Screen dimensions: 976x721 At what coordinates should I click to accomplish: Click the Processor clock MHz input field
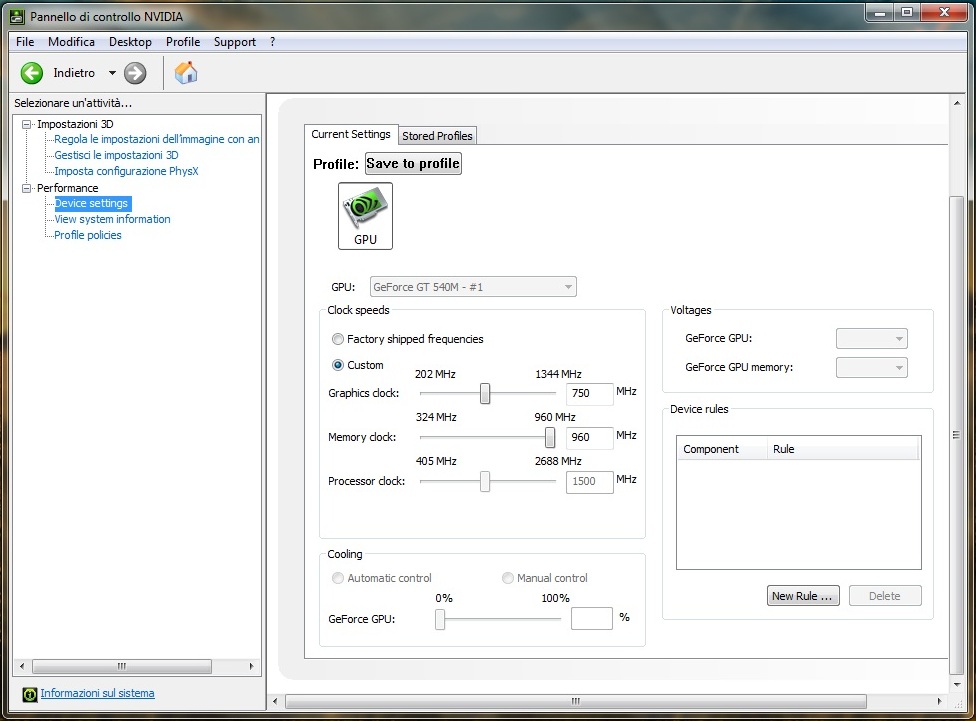pyautogui.click(x=589, y=481)
